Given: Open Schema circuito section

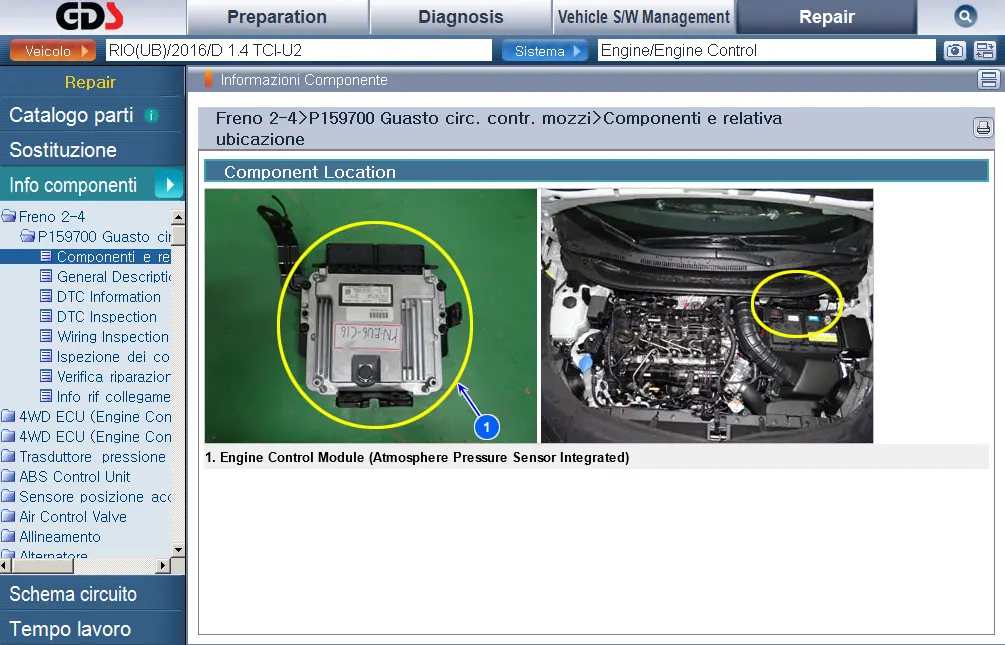Looking at the screenshot, I should pyautogui.click(x=73, y=594).
